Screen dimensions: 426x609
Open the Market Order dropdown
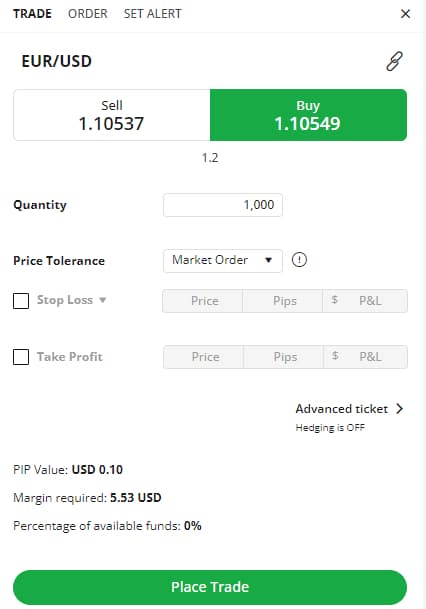223,261
